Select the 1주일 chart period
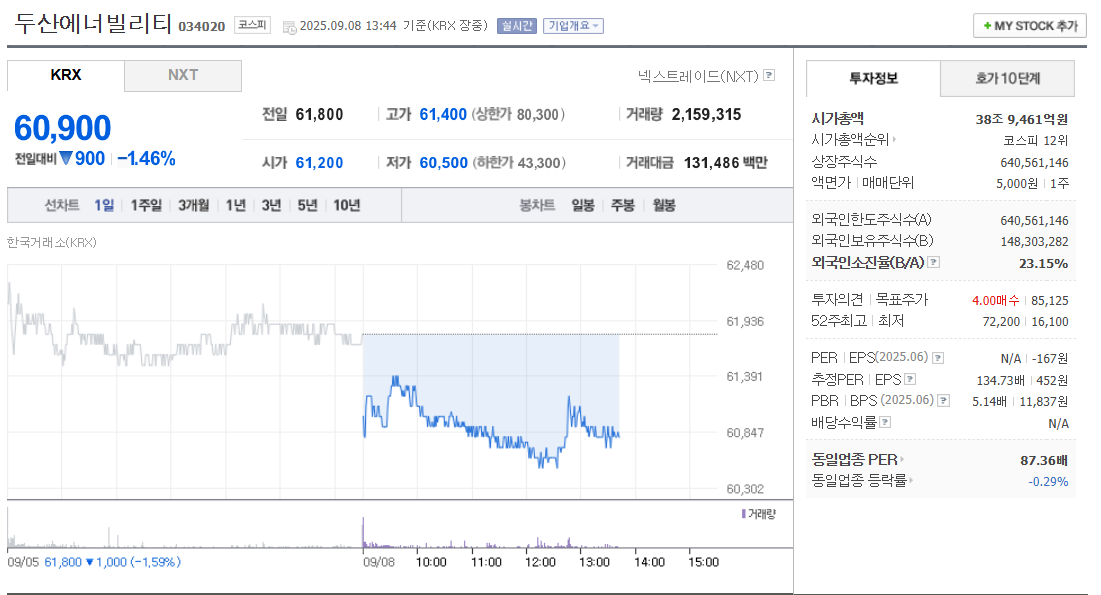 (x=146, y=205)
